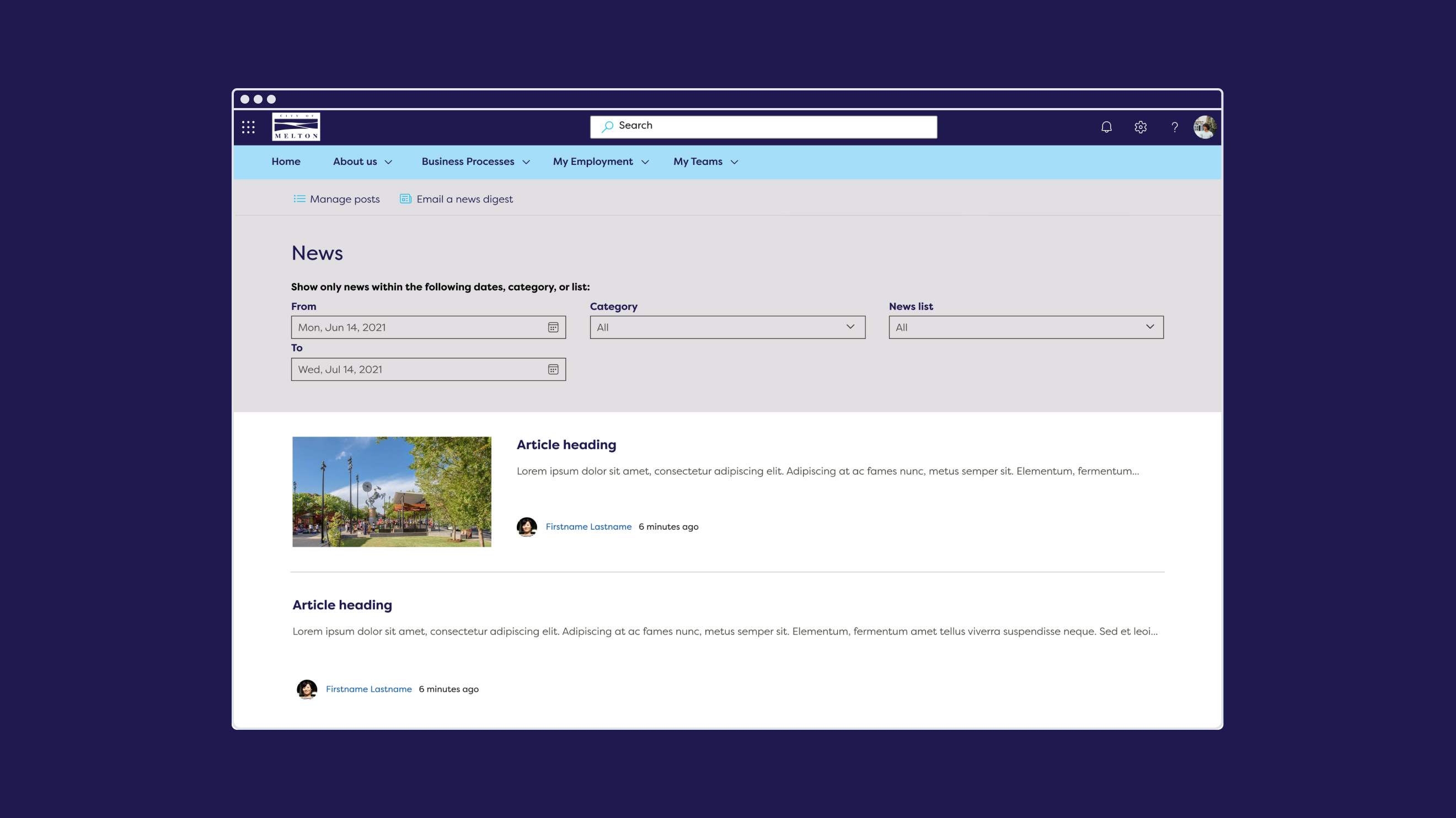Open the second Article heading without image
The image size is (1456, 818).
click(x=342, y=605)
